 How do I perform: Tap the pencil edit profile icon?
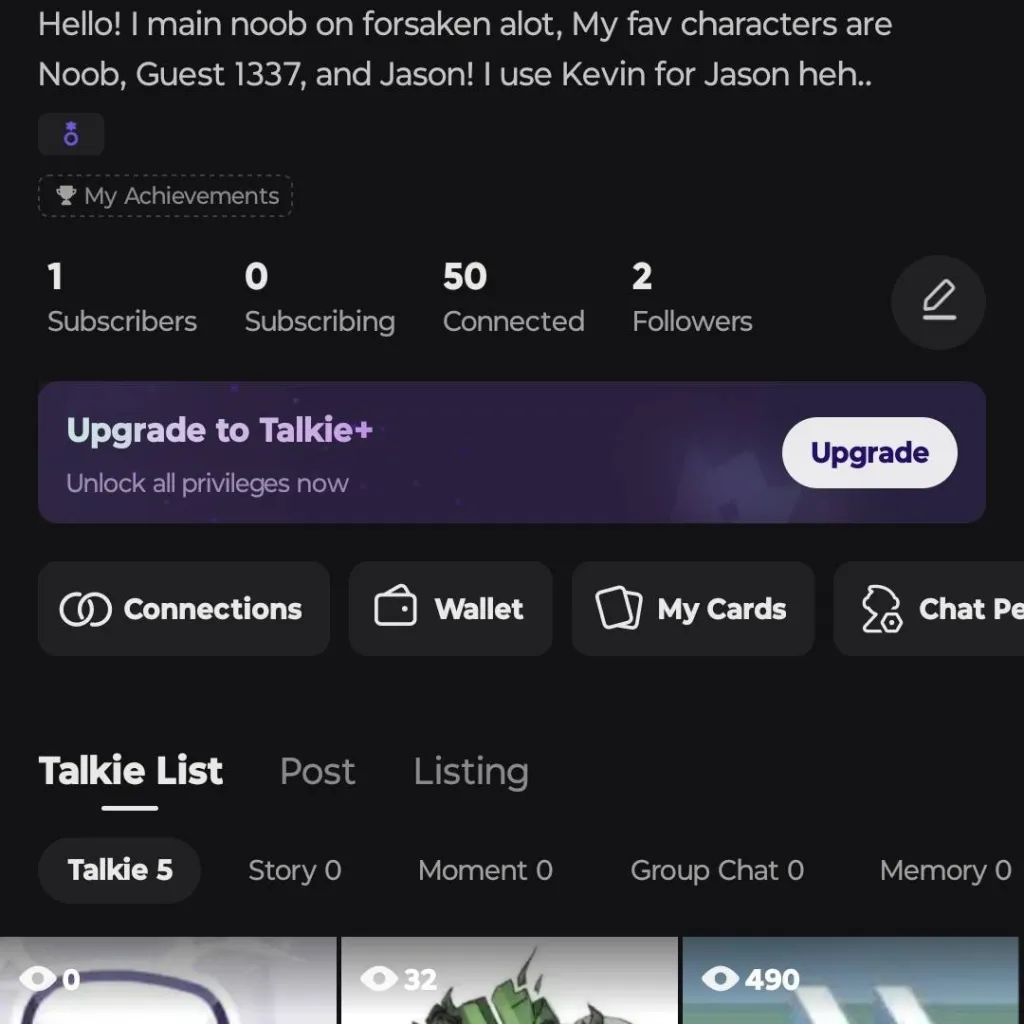point(938,301)
